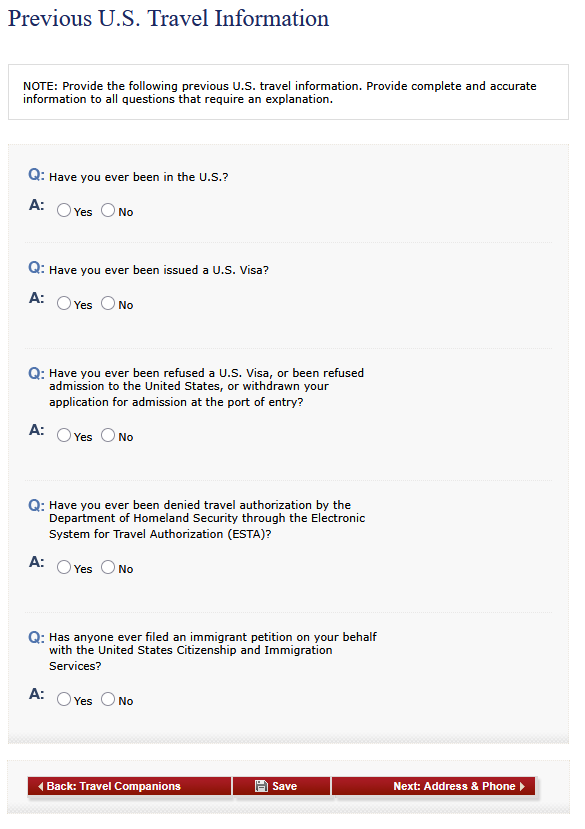Continue to Next: Address & Phone
The height and width of the screenshot is (829, 585).
coord(433,786)
